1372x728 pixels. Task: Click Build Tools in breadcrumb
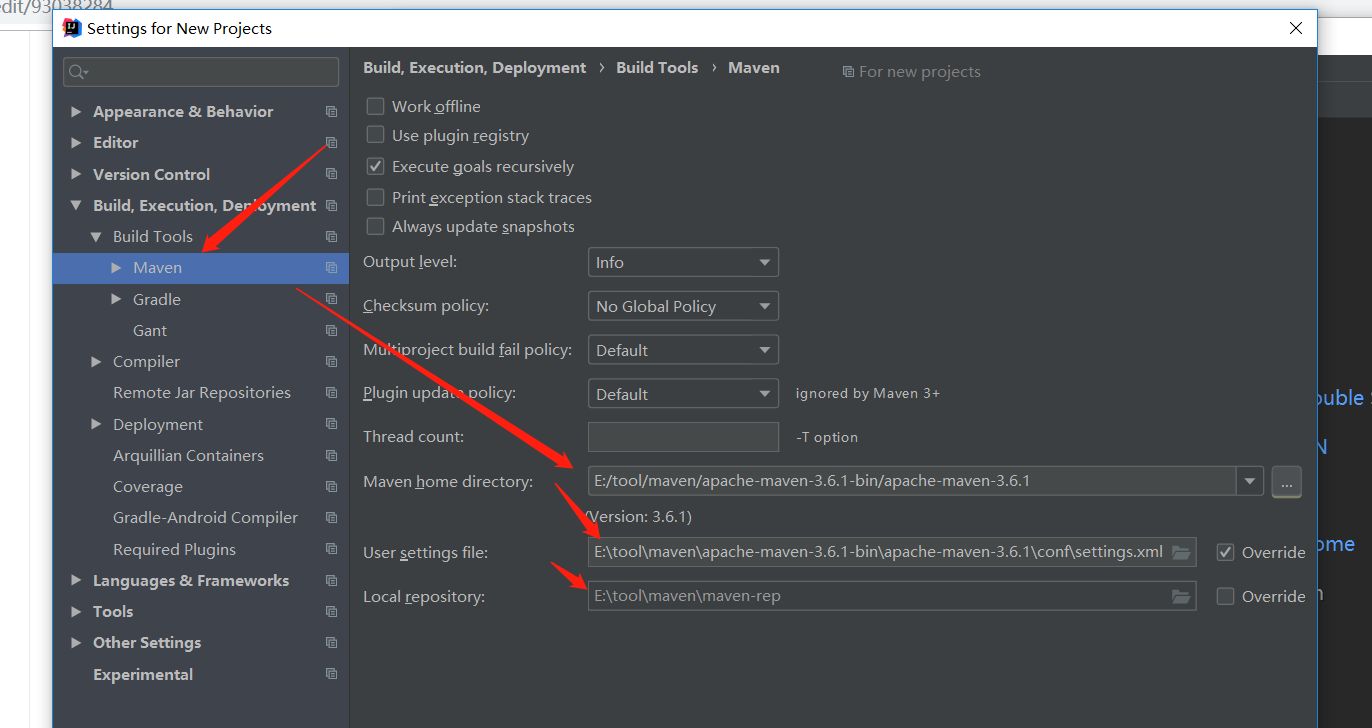(x=657, y=68)
